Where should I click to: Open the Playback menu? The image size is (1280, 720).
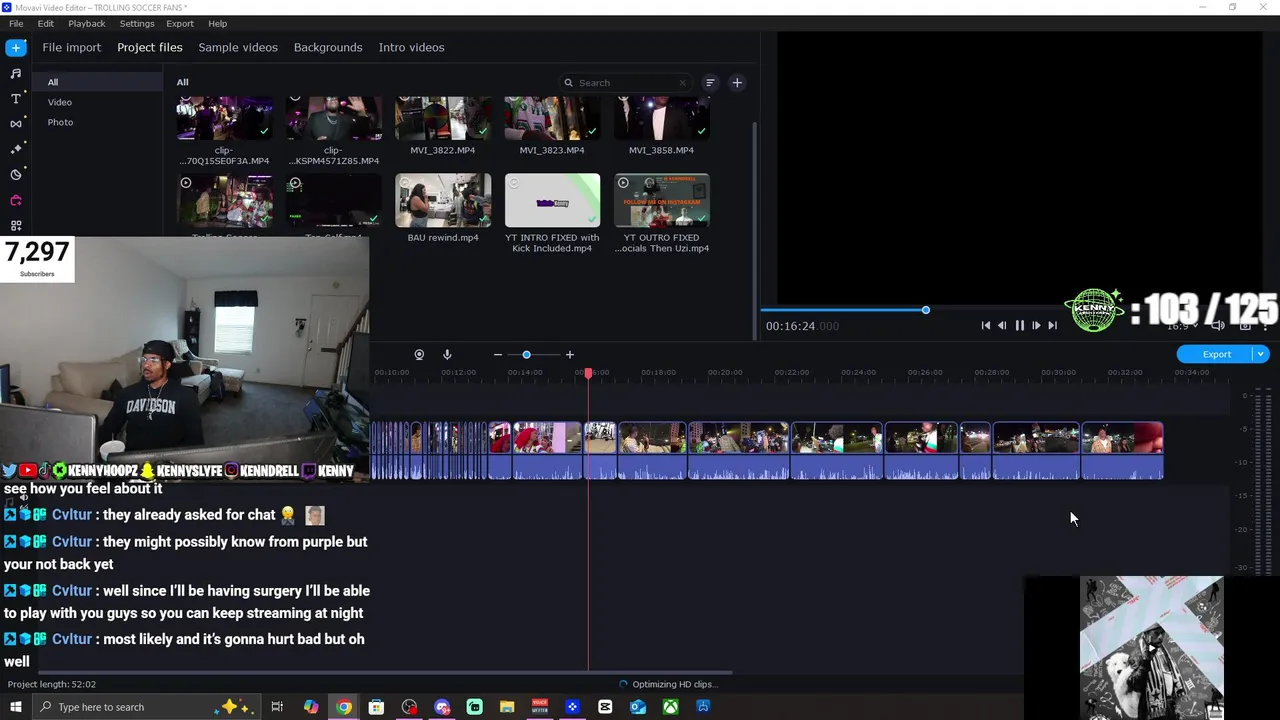[87, 23]
